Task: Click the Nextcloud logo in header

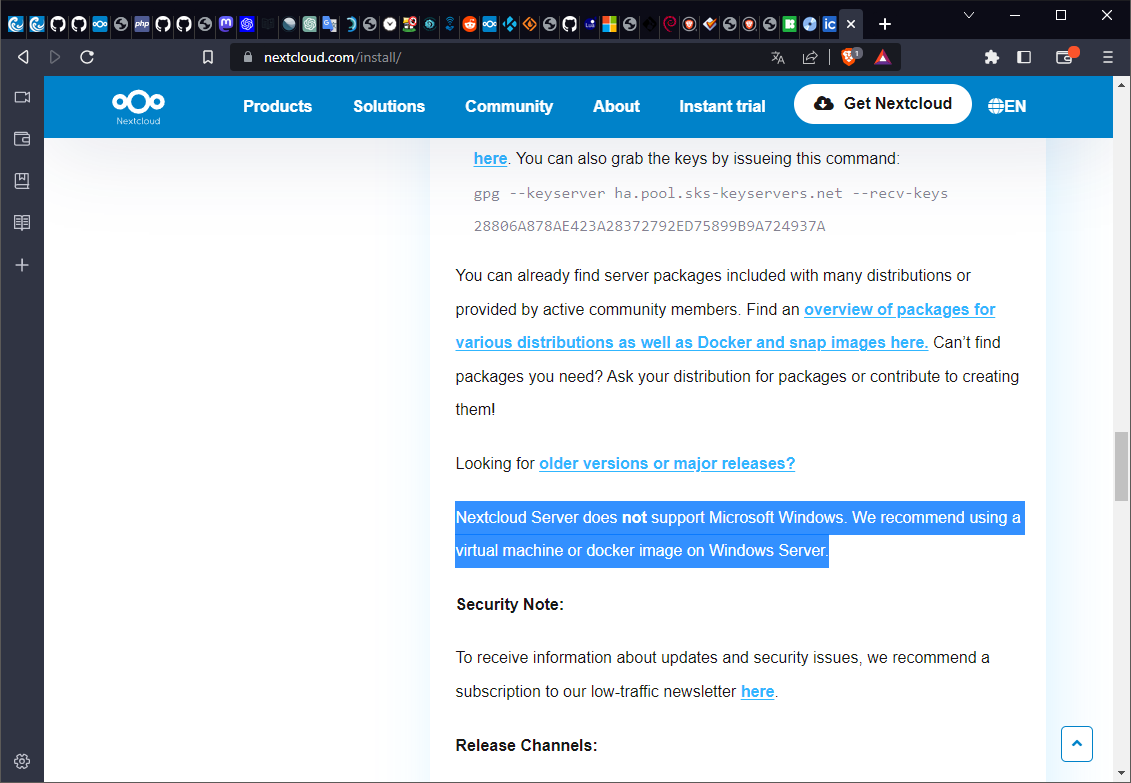Action: click(137, 106)
